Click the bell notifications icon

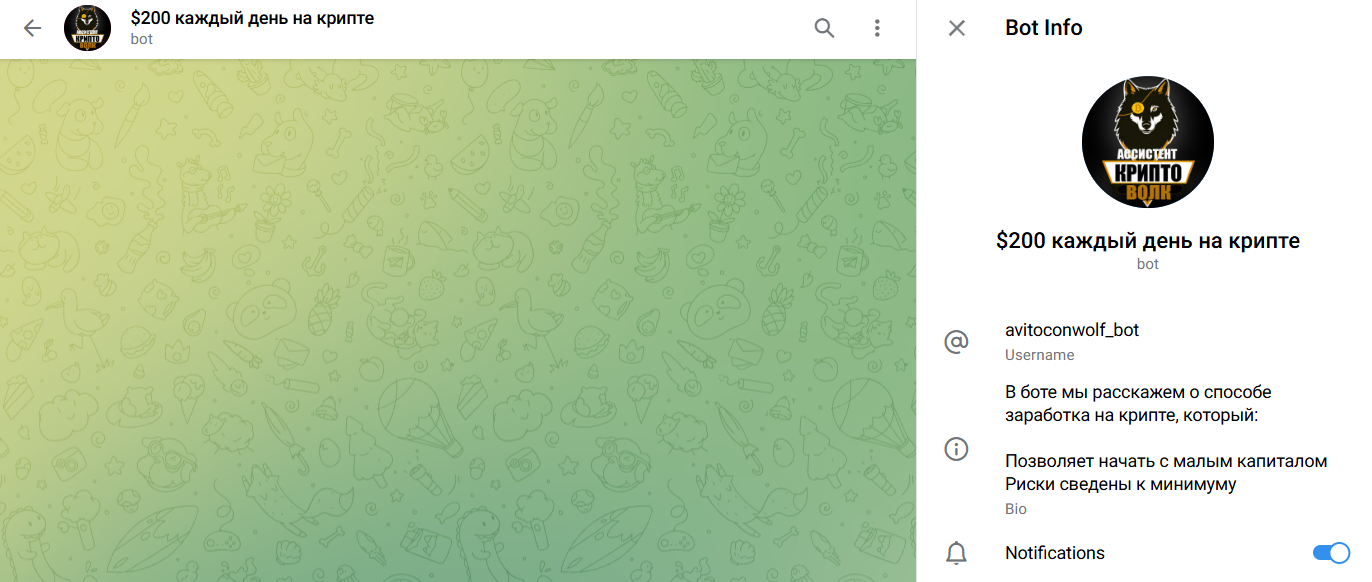pyautogui.click(x=957, y=553)
